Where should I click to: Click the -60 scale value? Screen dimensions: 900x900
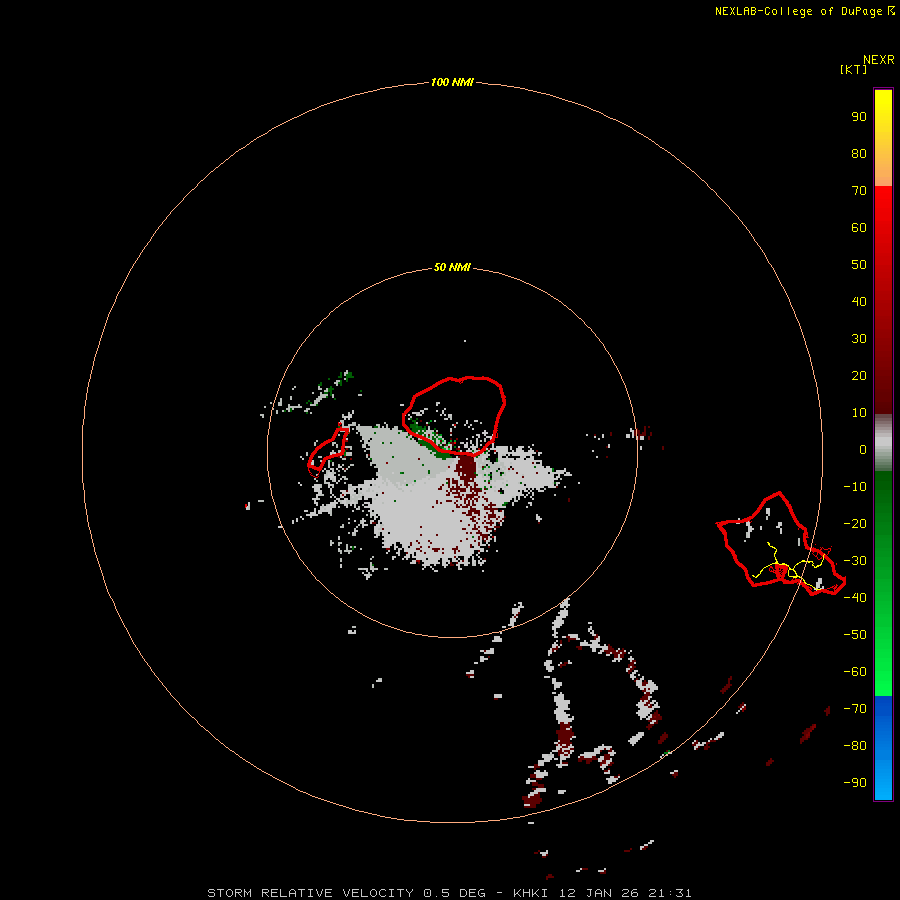tap(855, 672)
